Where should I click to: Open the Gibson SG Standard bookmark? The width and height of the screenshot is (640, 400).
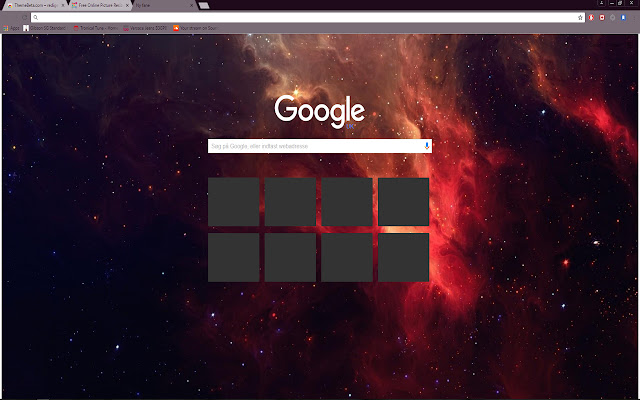point(44,28)
